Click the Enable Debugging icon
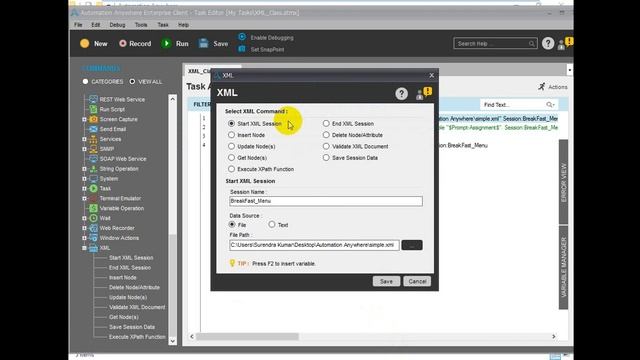The height and width of the screenshot is (360, 640). pyautogui.click(x=242, y=37)
